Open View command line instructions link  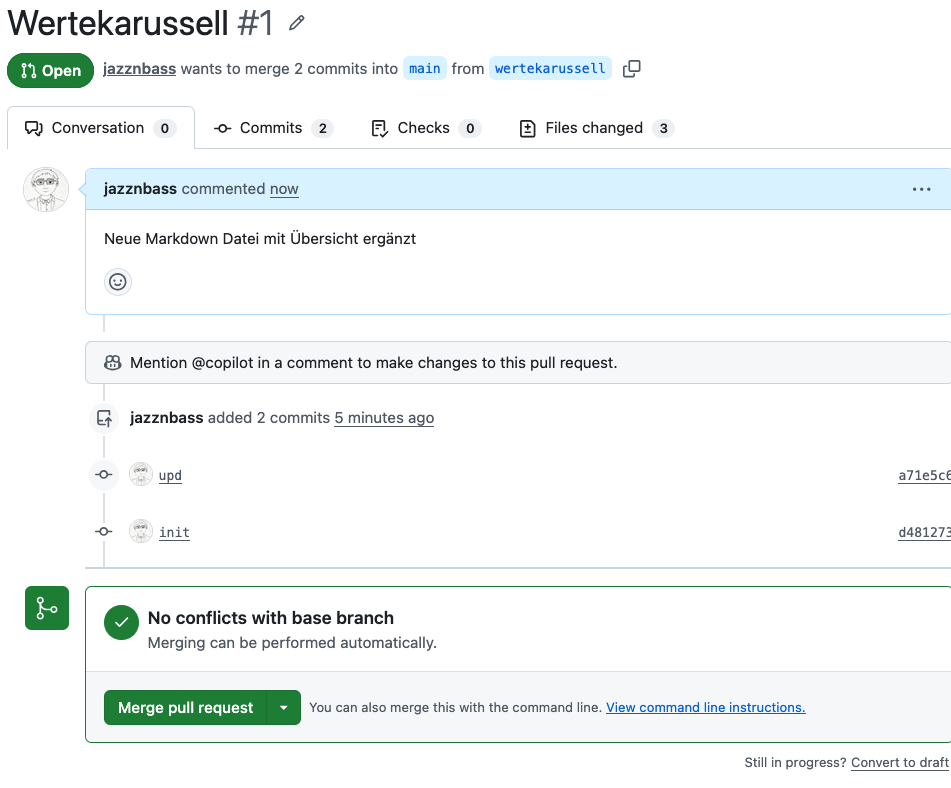point(705,708)
